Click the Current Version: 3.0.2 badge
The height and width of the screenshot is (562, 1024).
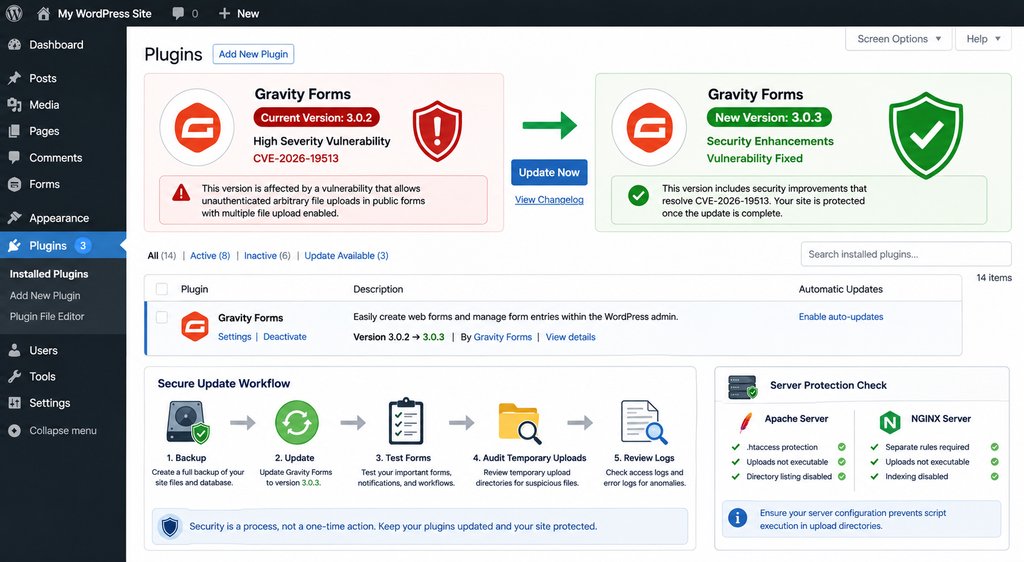(316, 117)
